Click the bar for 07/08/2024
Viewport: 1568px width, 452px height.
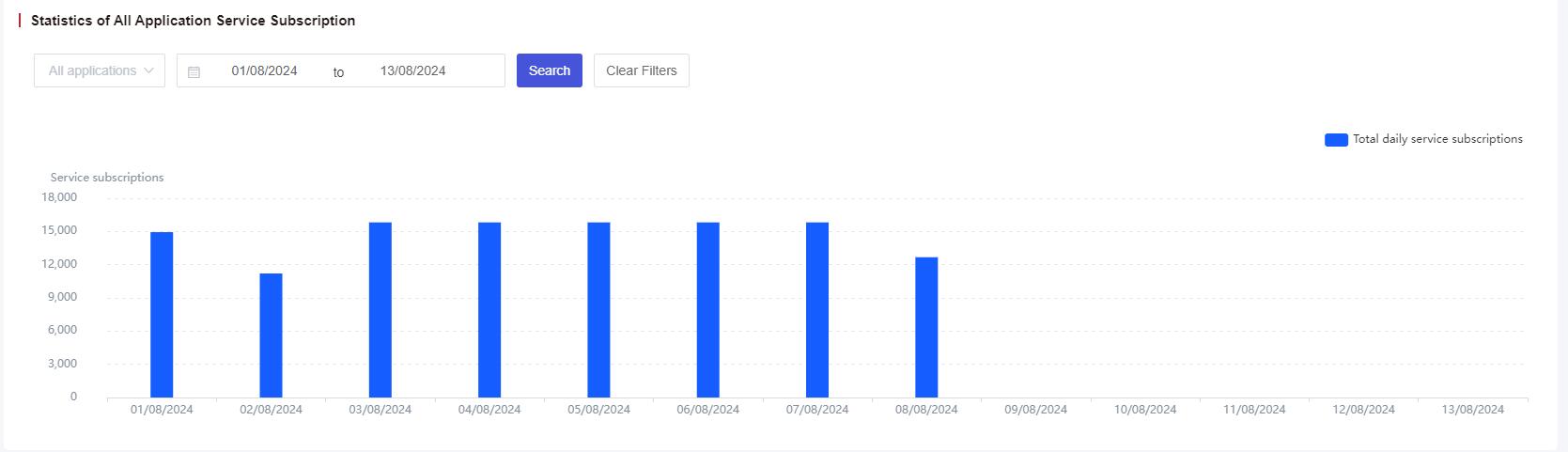pyautogui.click(x=817, y=310)
